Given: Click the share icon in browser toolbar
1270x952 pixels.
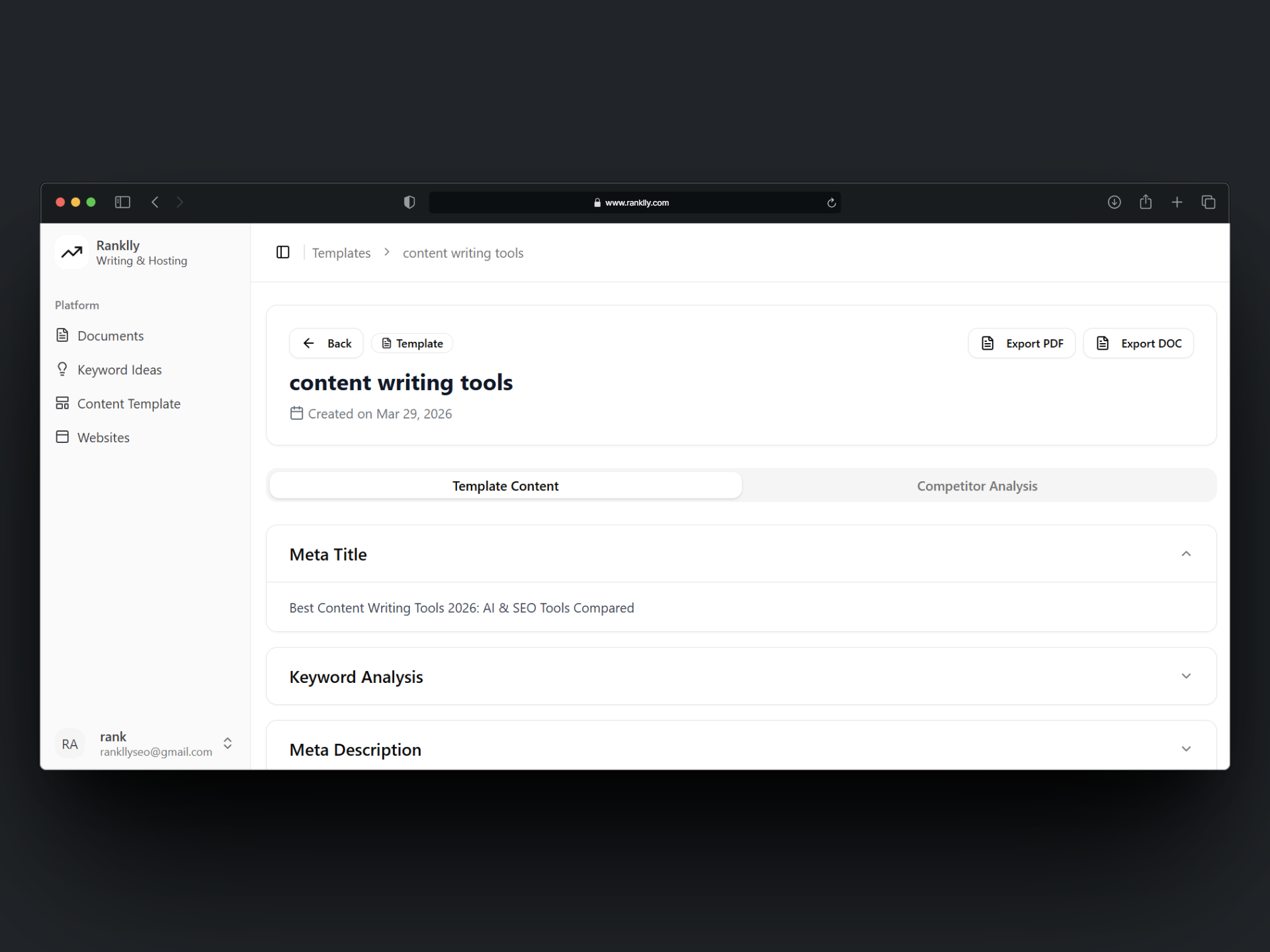Looking at the screenshot, I should point(1146,202).
